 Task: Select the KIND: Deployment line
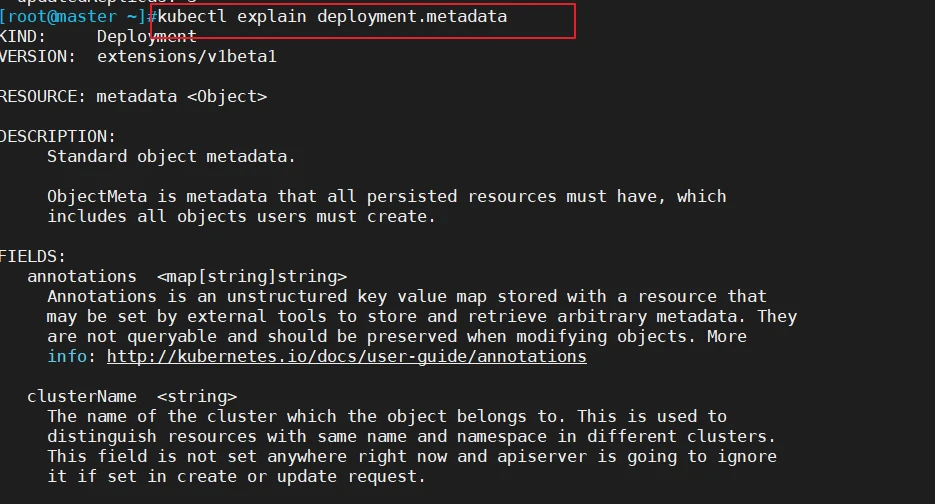98,37
